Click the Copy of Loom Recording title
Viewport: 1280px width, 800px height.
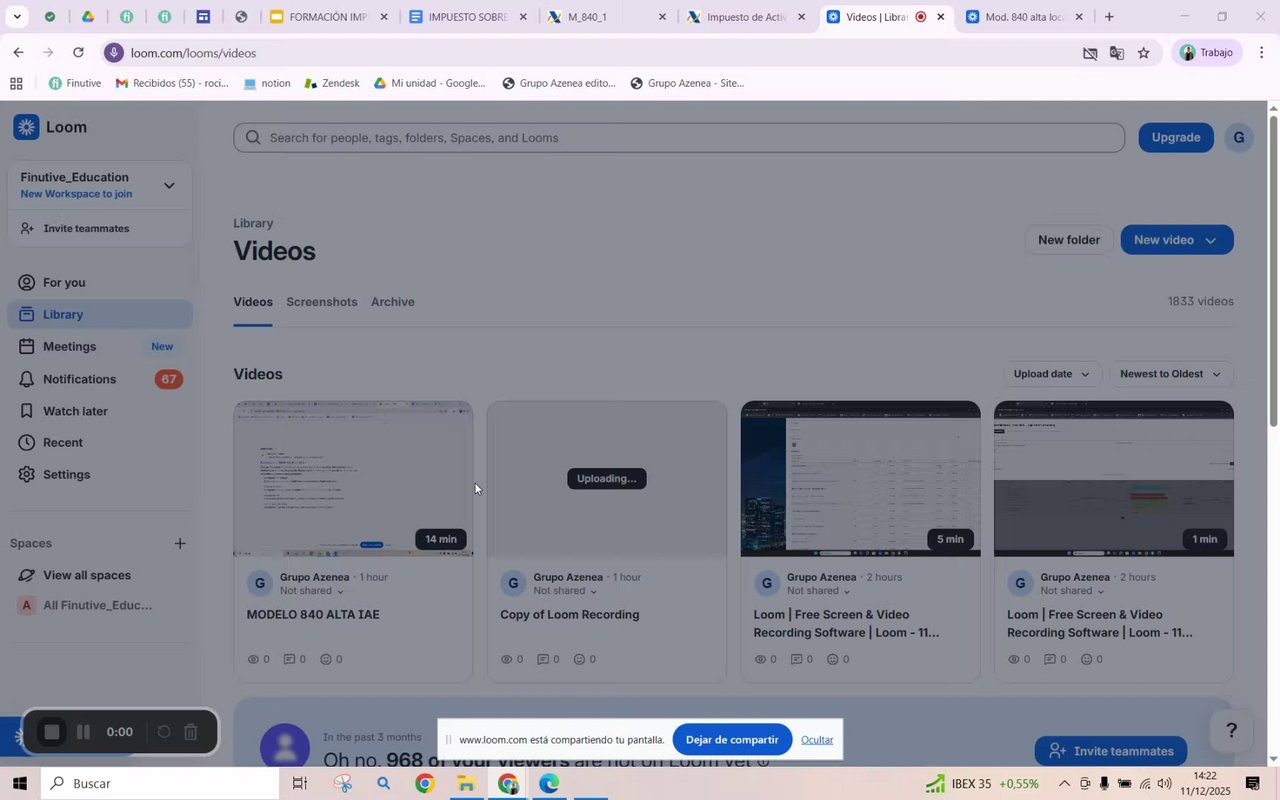click(570, 615)
